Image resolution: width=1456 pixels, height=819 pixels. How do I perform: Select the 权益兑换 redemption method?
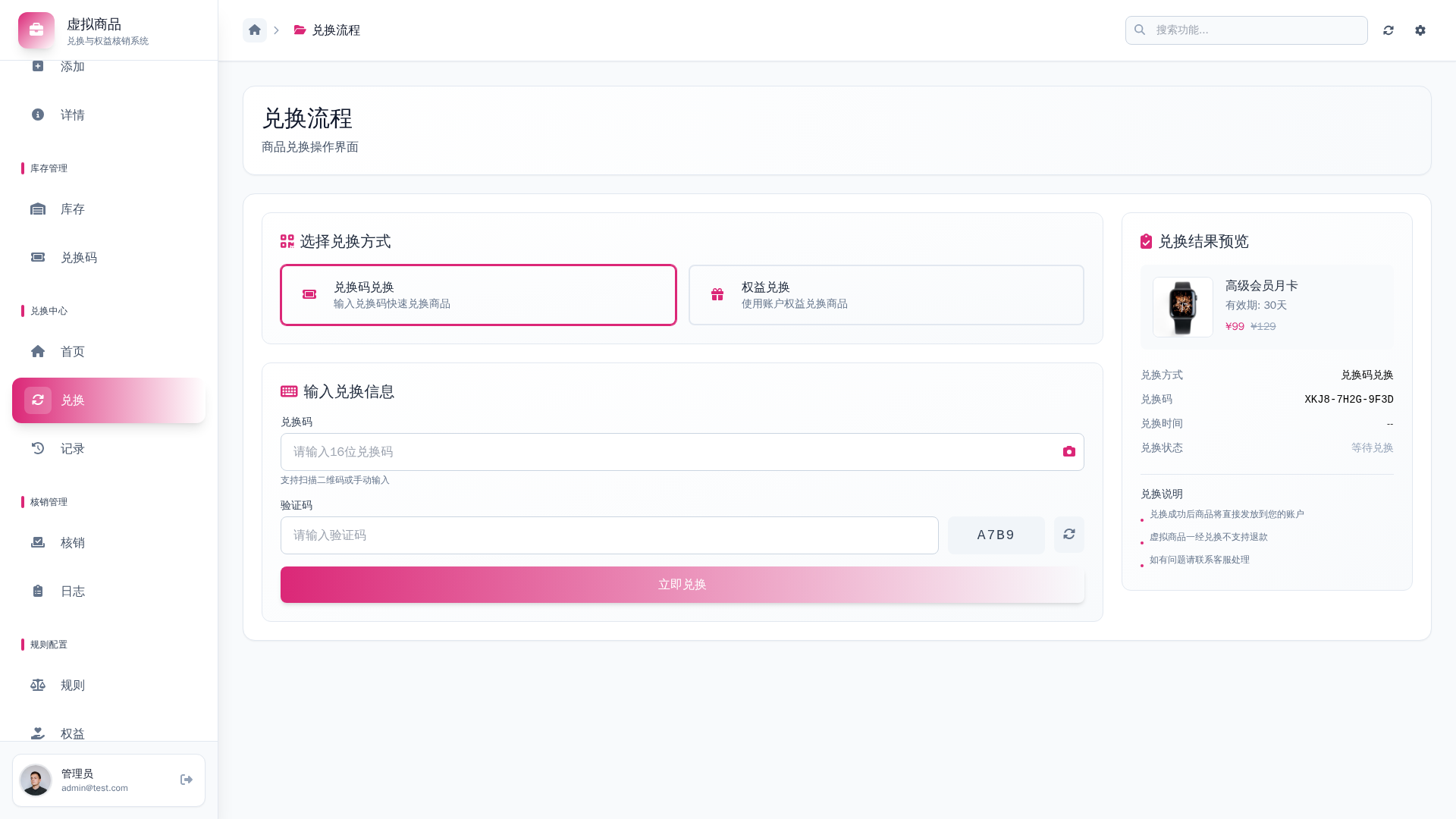[x=886, y=295]
